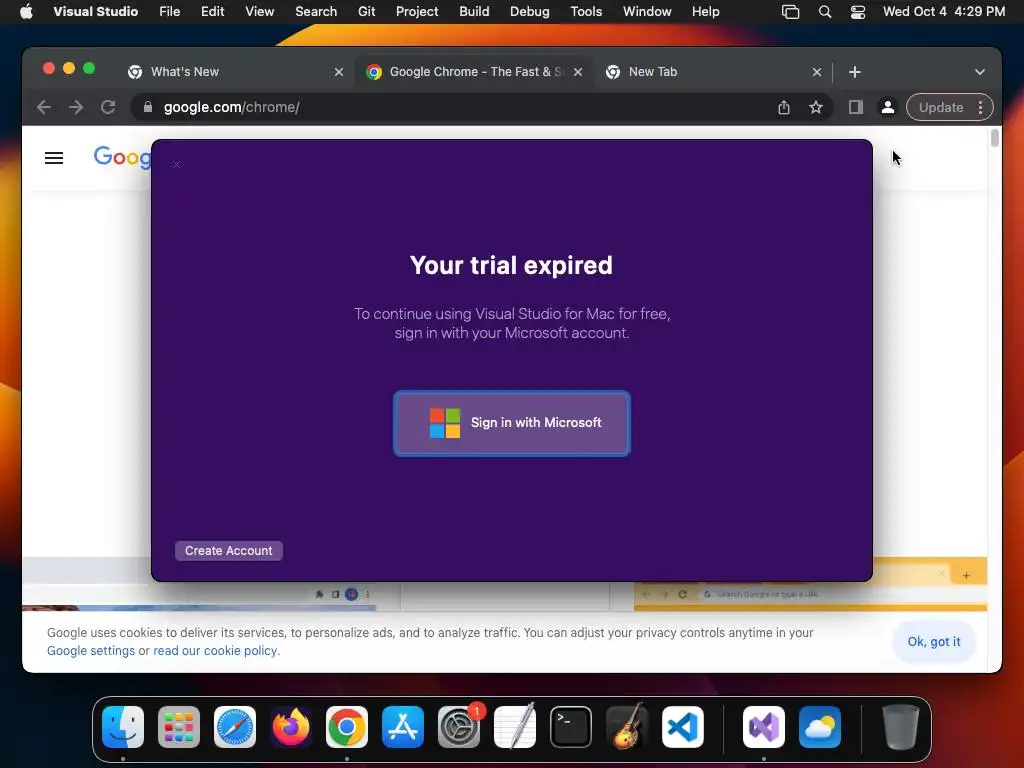Image resolution: width=1024 pixels, height=768 pixels.
Task: Open TextEdit from the dock
Action: pos(515,726)
